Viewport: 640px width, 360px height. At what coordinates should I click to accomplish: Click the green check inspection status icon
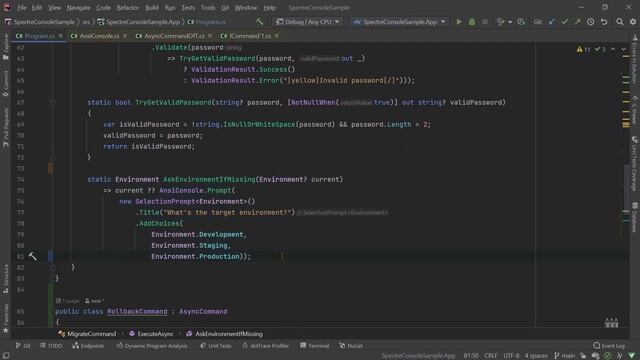(608, 356)
